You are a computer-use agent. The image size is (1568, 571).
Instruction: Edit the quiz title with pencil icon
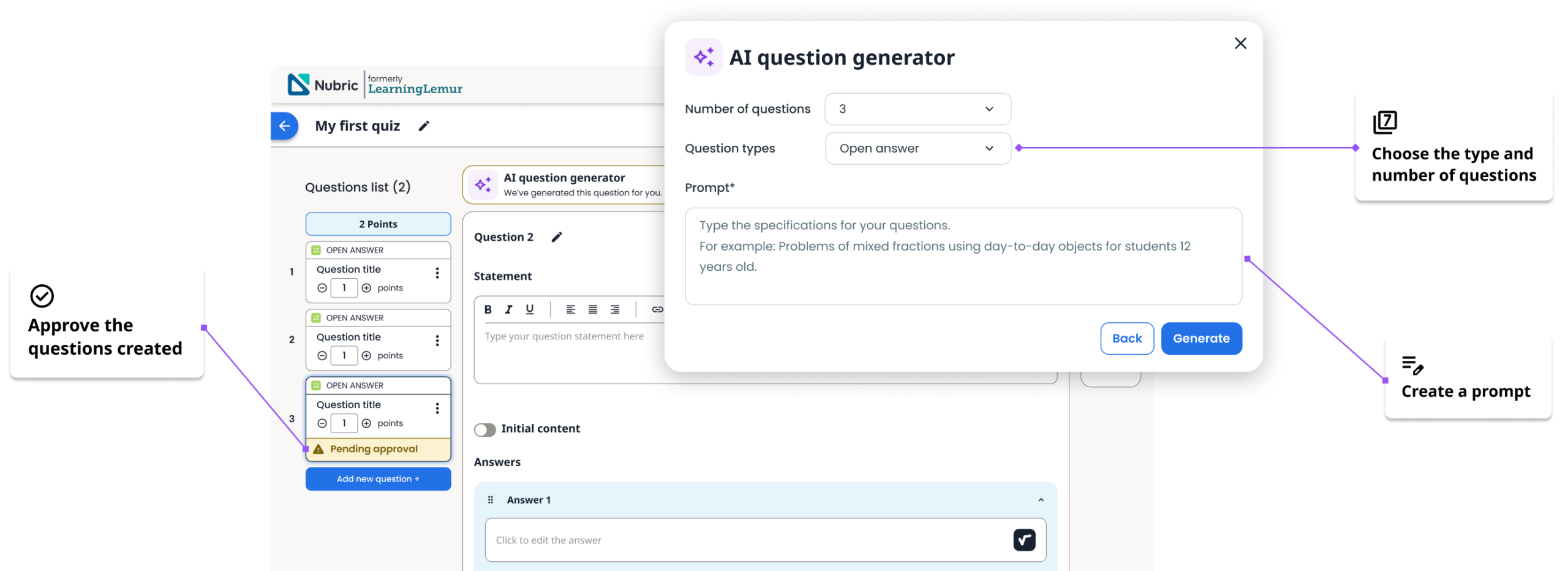click(x=423, y=126)
